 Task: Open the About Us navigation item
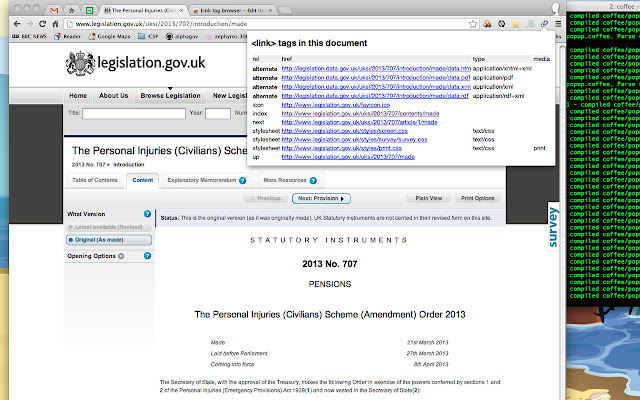[x=113, y=96]
